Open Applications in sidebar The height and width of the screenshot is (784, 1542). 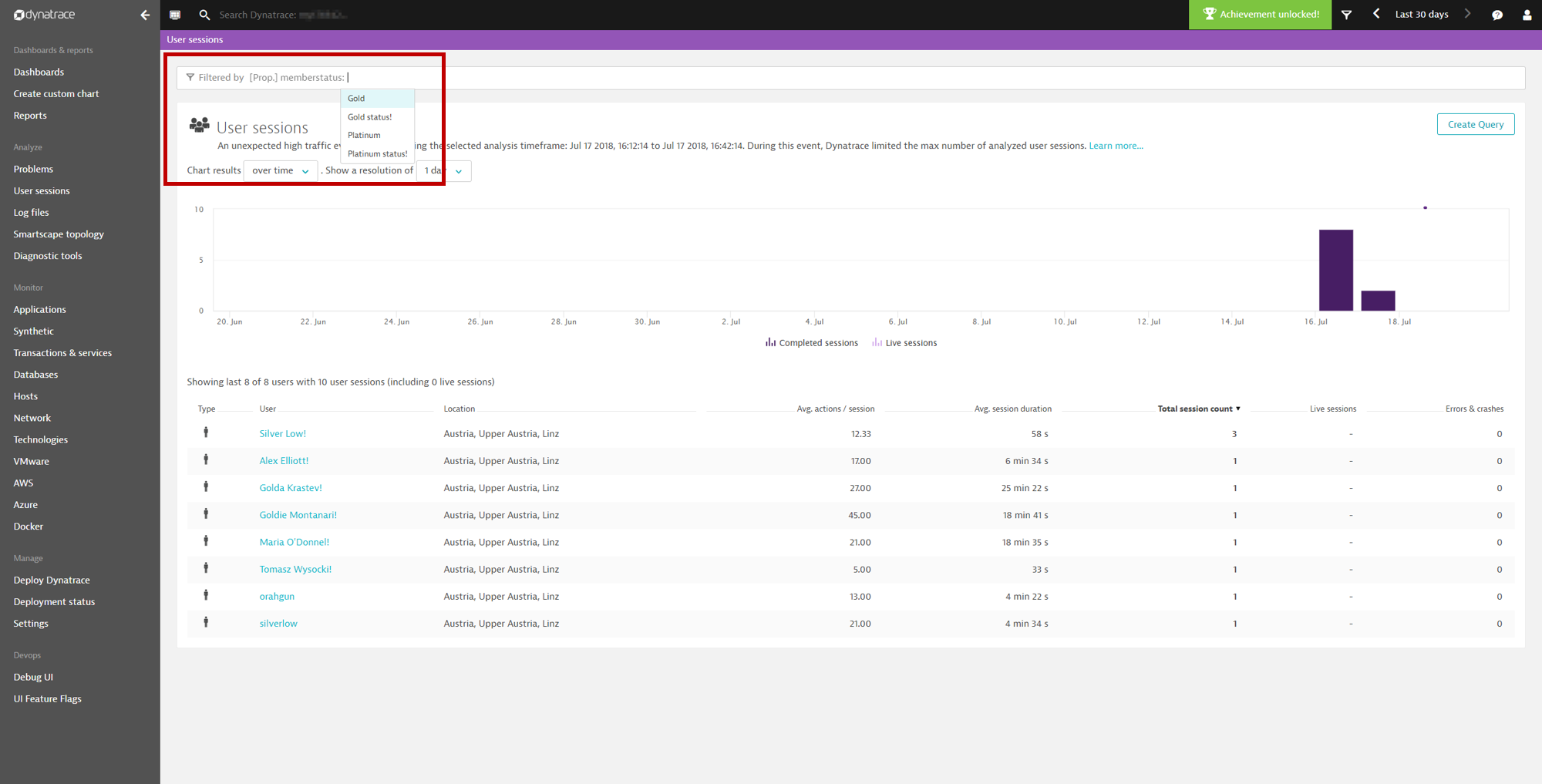pyautogui.click(x=40, y=309)
